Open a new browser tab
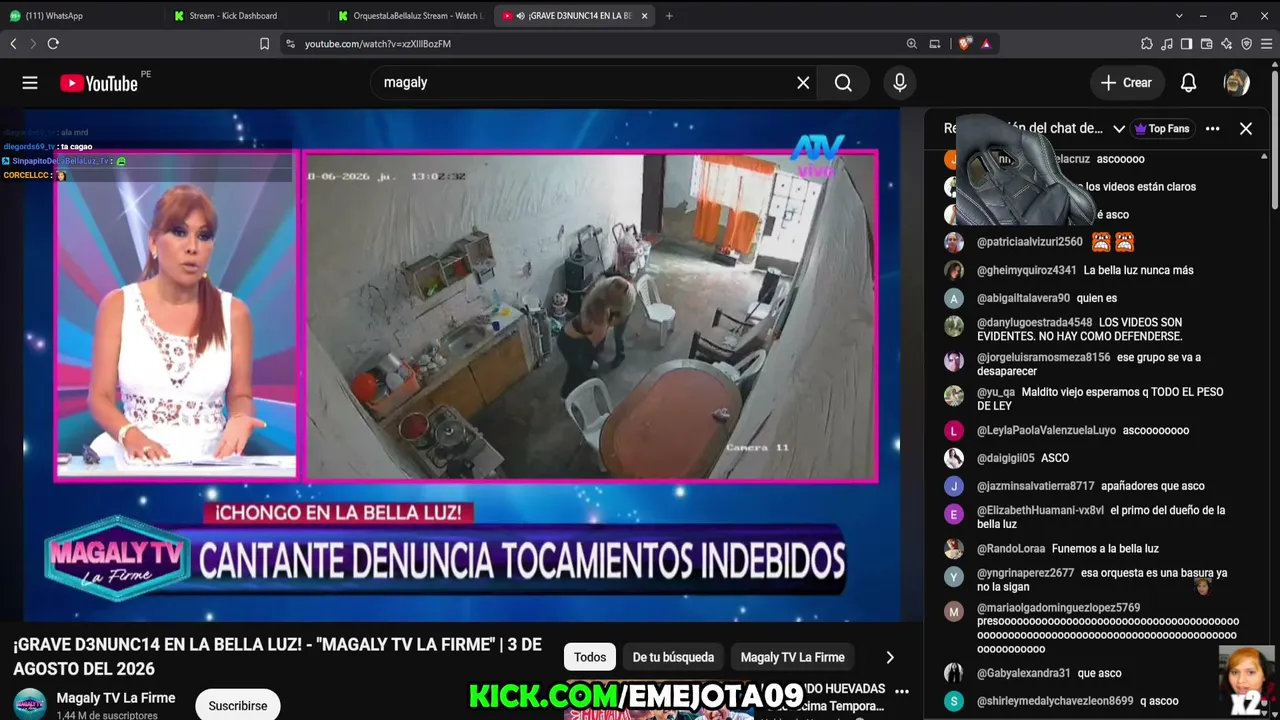1280x720 pixels. click(669, 16)
